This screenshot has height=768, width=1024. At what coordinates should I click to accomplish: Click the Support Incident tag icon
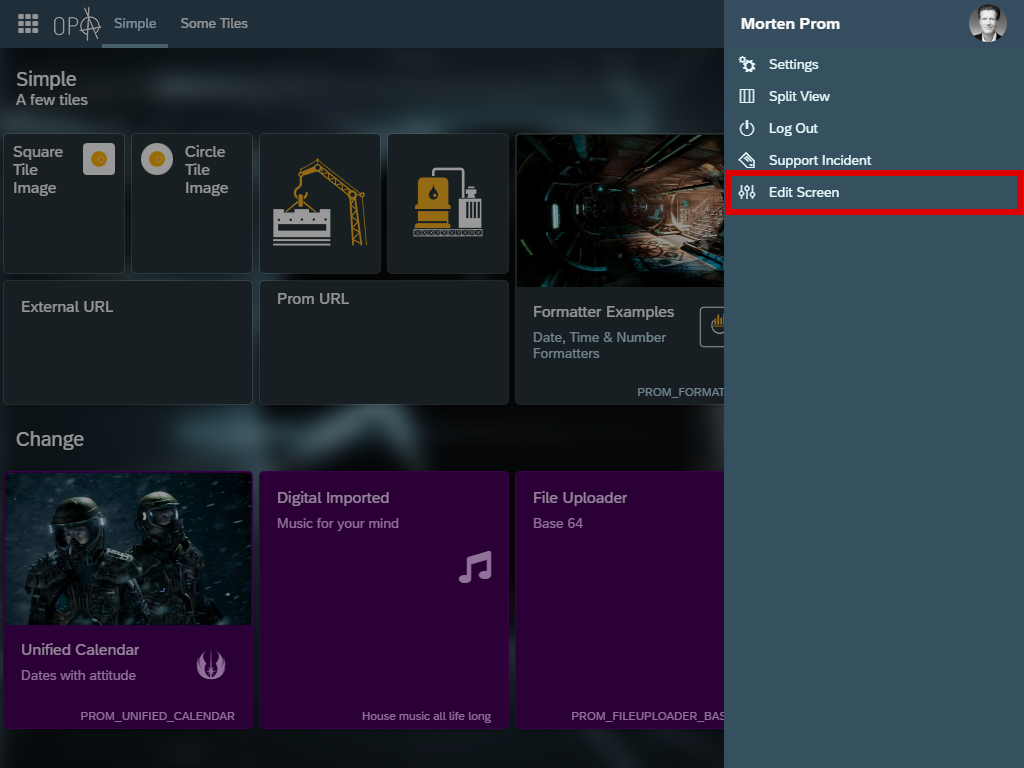click(x=747, y=160)
